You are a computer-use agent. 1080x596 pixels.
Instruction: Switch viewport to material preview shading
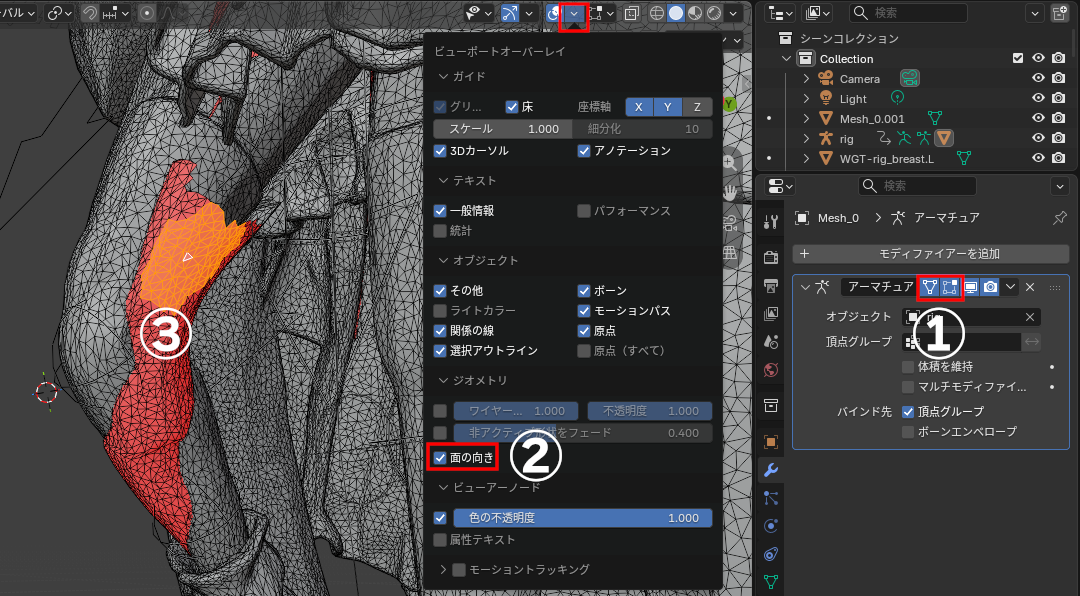[695, 13]
